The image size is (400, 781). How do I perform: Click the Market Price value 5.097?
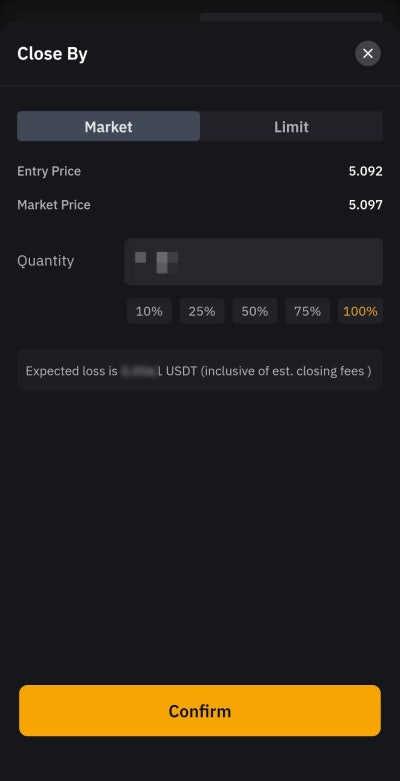(365, 205)
